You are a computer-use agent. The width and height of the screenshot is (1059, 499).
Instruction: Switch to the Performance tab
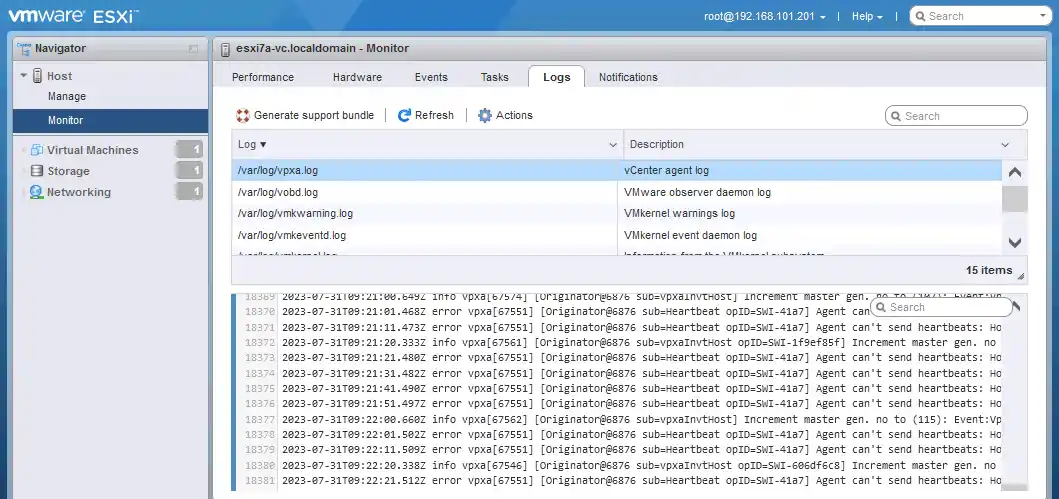(263, 77)
